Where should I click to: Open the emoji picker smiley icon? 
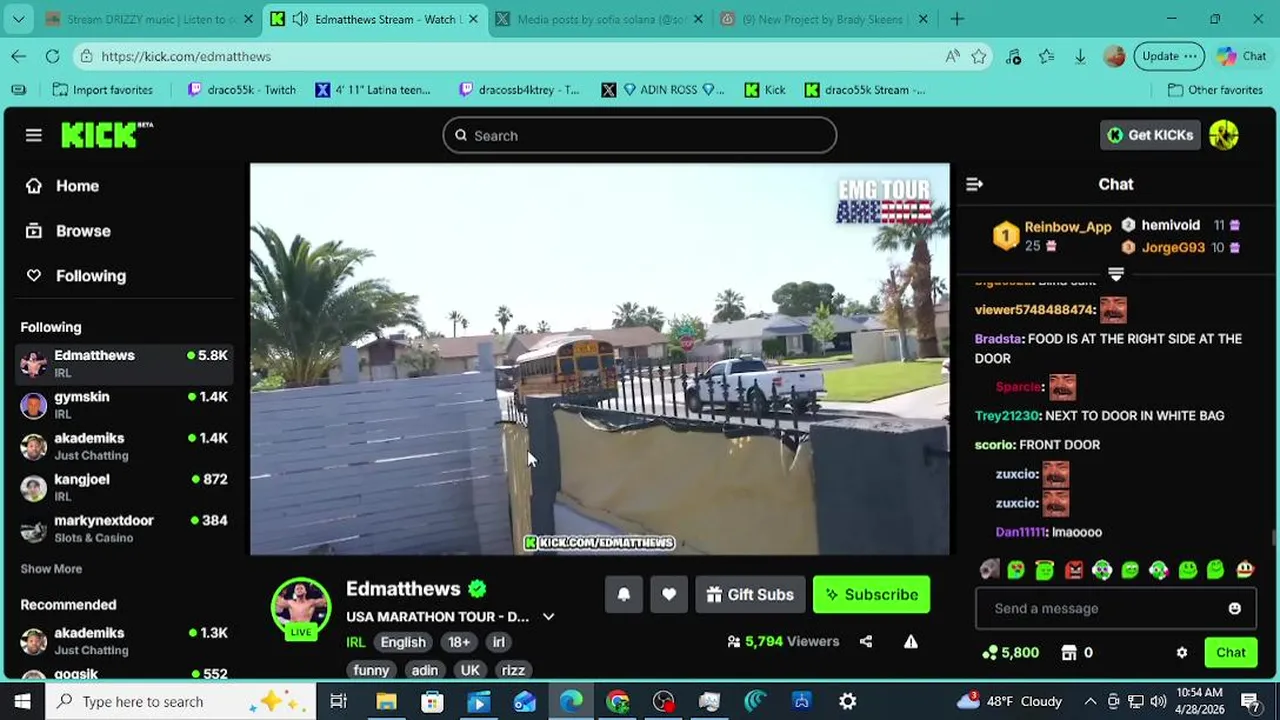coord(1235,608)
